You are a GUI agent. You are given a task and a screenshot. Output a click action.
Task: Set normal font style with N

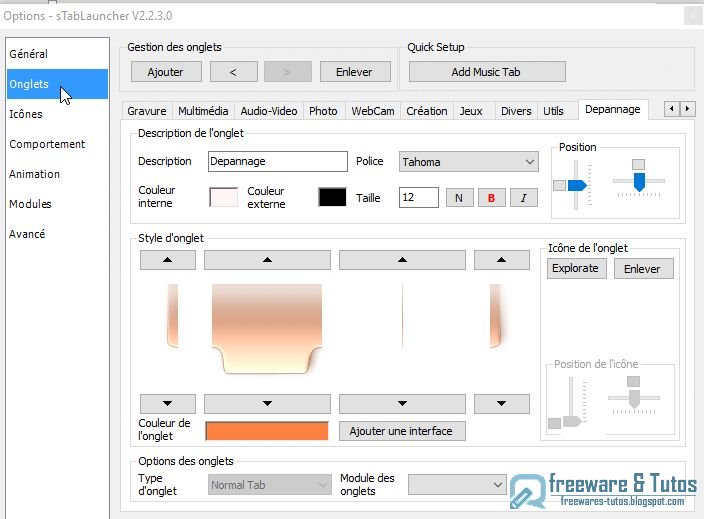click(459, 198)
